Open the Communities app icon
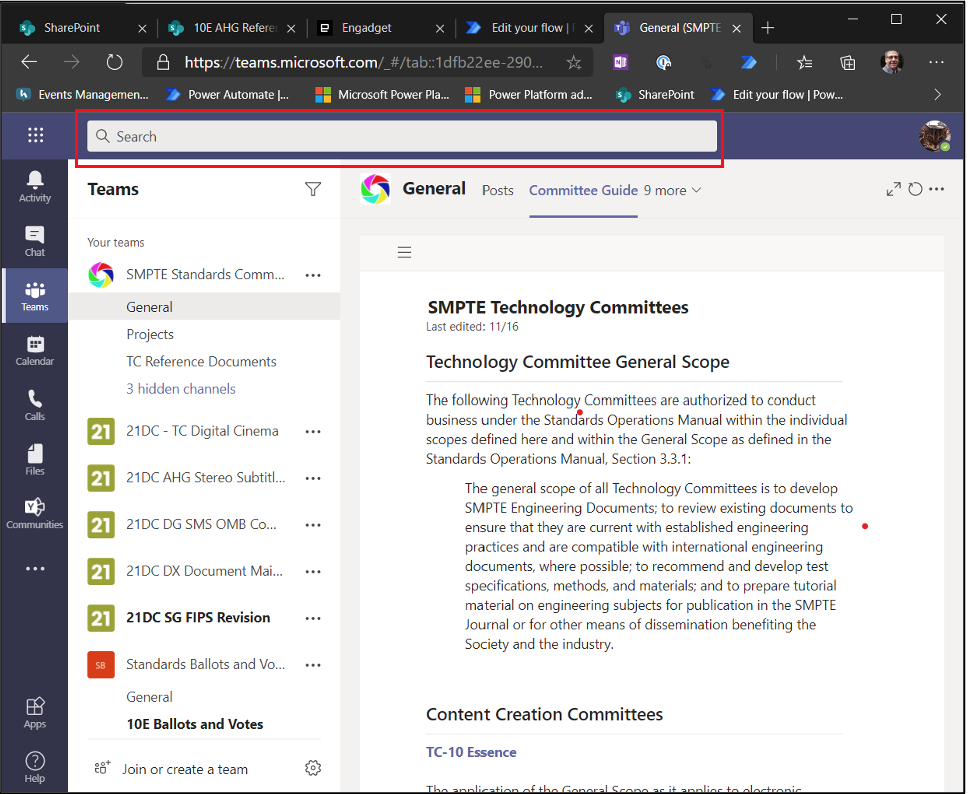The height and width of the screenshot is (794, 968). (35, 514)
